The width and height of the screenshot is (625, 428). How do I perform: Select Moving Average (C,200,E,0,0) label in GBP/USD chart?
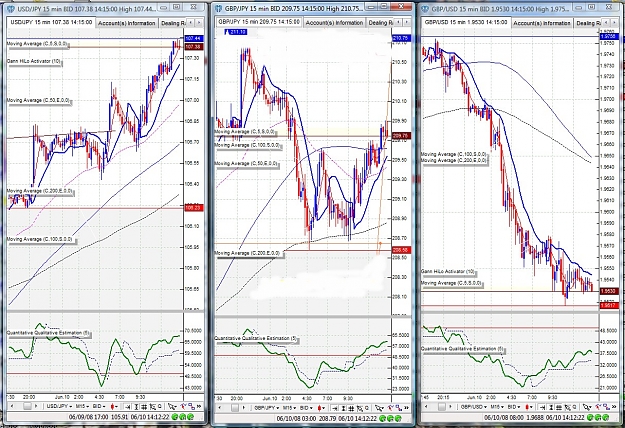tap(454, 160)
